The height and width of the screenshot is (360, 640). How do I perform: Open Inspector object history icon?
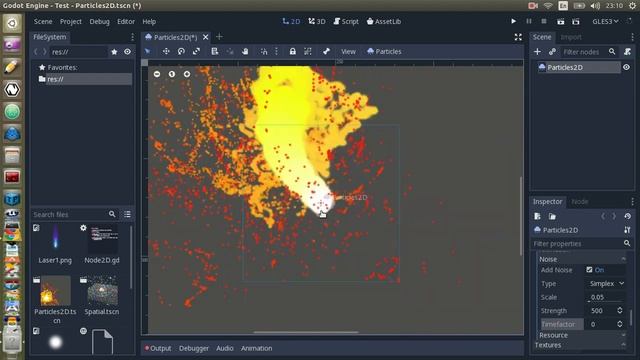tap(627, 216)
